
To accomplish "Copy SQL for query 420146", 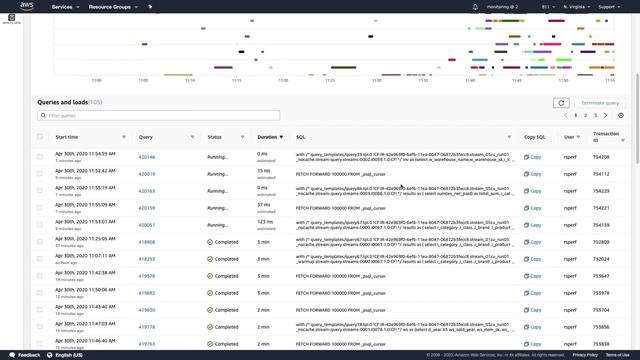I will tap(533, 157).
